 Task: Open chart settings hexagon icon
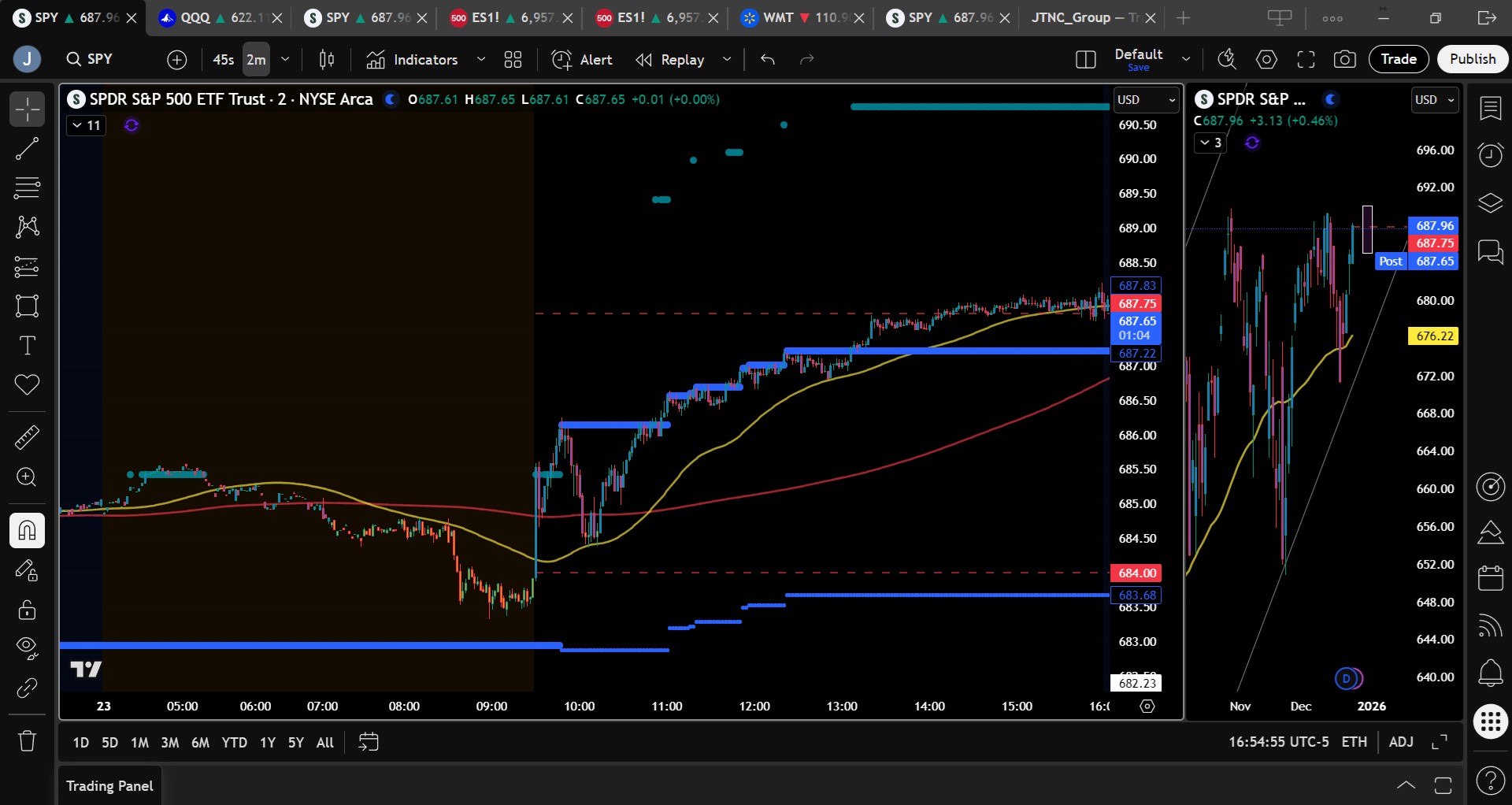click(x=1266, y=60)
